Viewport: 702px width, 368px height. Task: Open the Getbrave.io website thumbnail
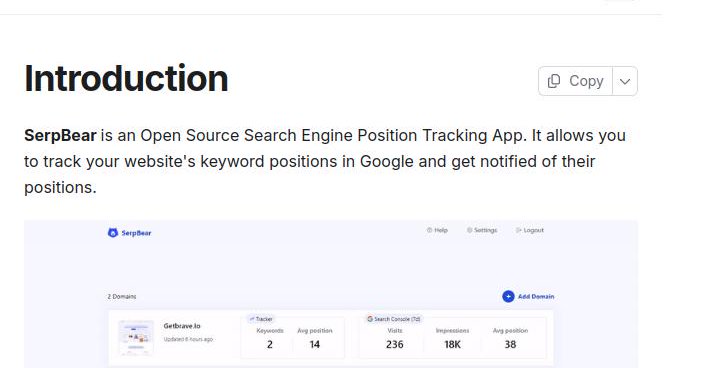click(136, 337)
